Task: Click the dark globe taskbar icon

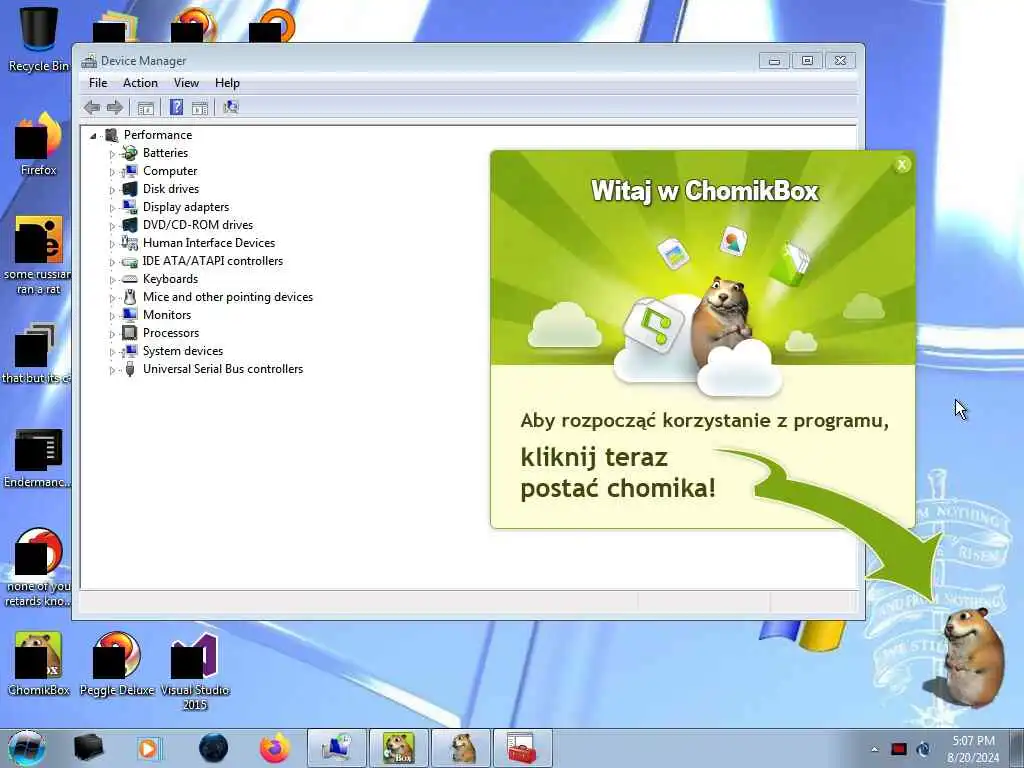Action: pyautogui.click(x=214, y=748)
